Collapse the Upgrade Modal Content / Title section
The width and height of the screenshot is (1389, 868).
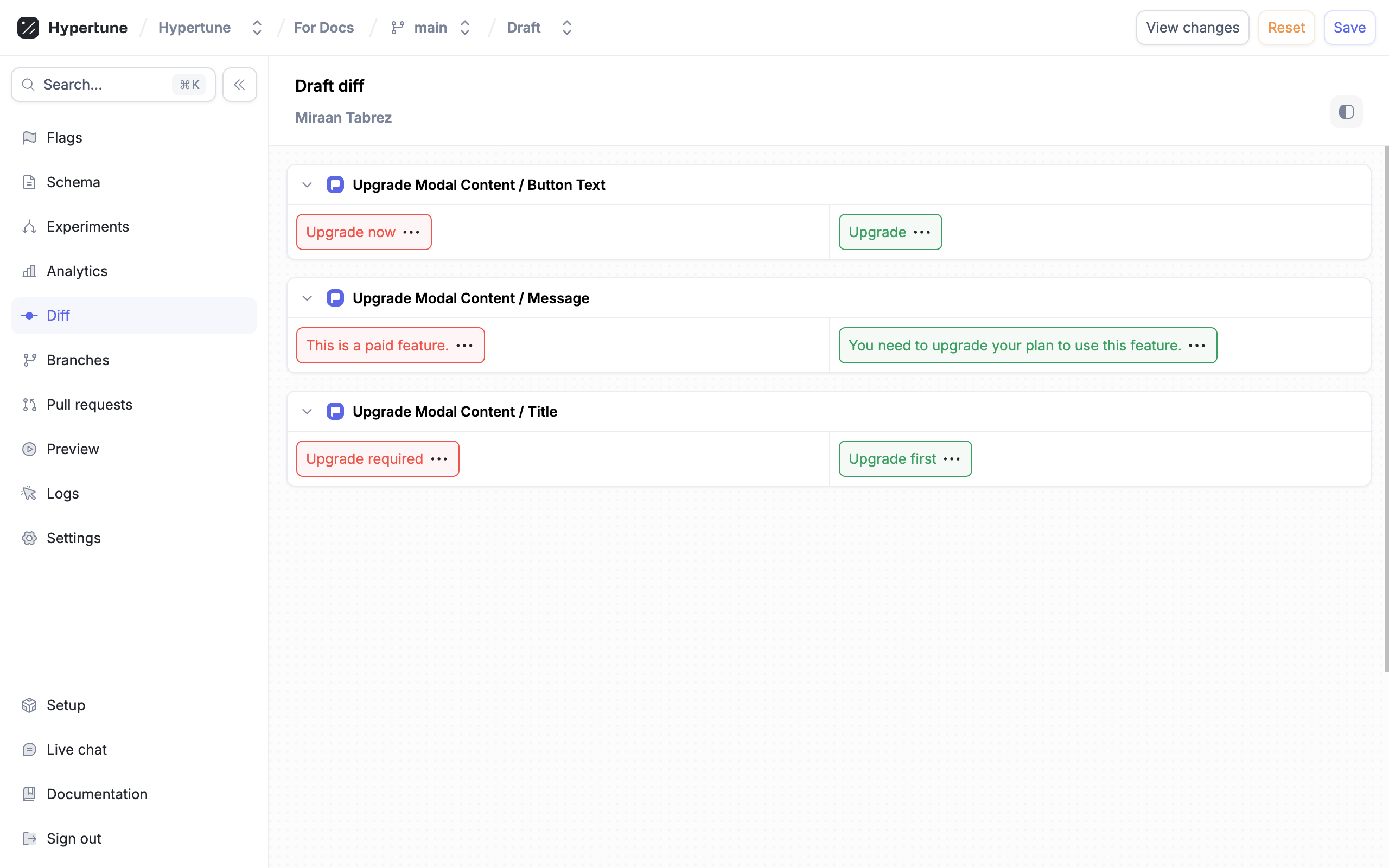point(307,412)
